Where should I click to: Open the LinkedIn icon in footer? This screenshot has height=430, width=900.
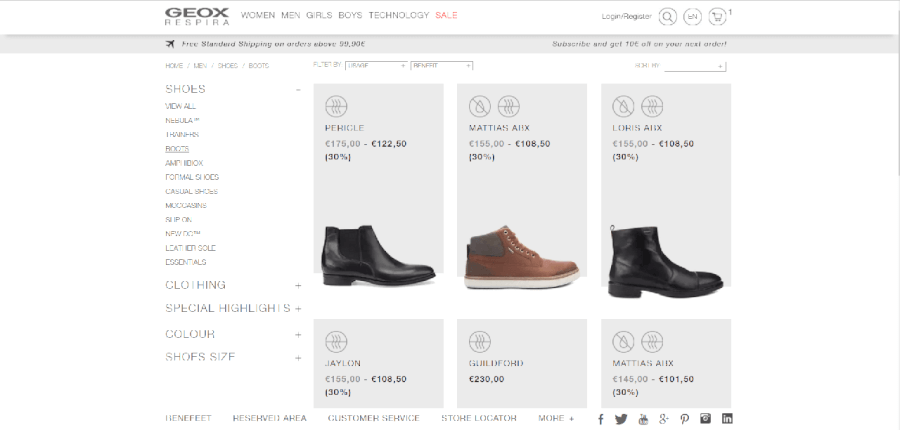pyautogui.click(x=727, y=418)
